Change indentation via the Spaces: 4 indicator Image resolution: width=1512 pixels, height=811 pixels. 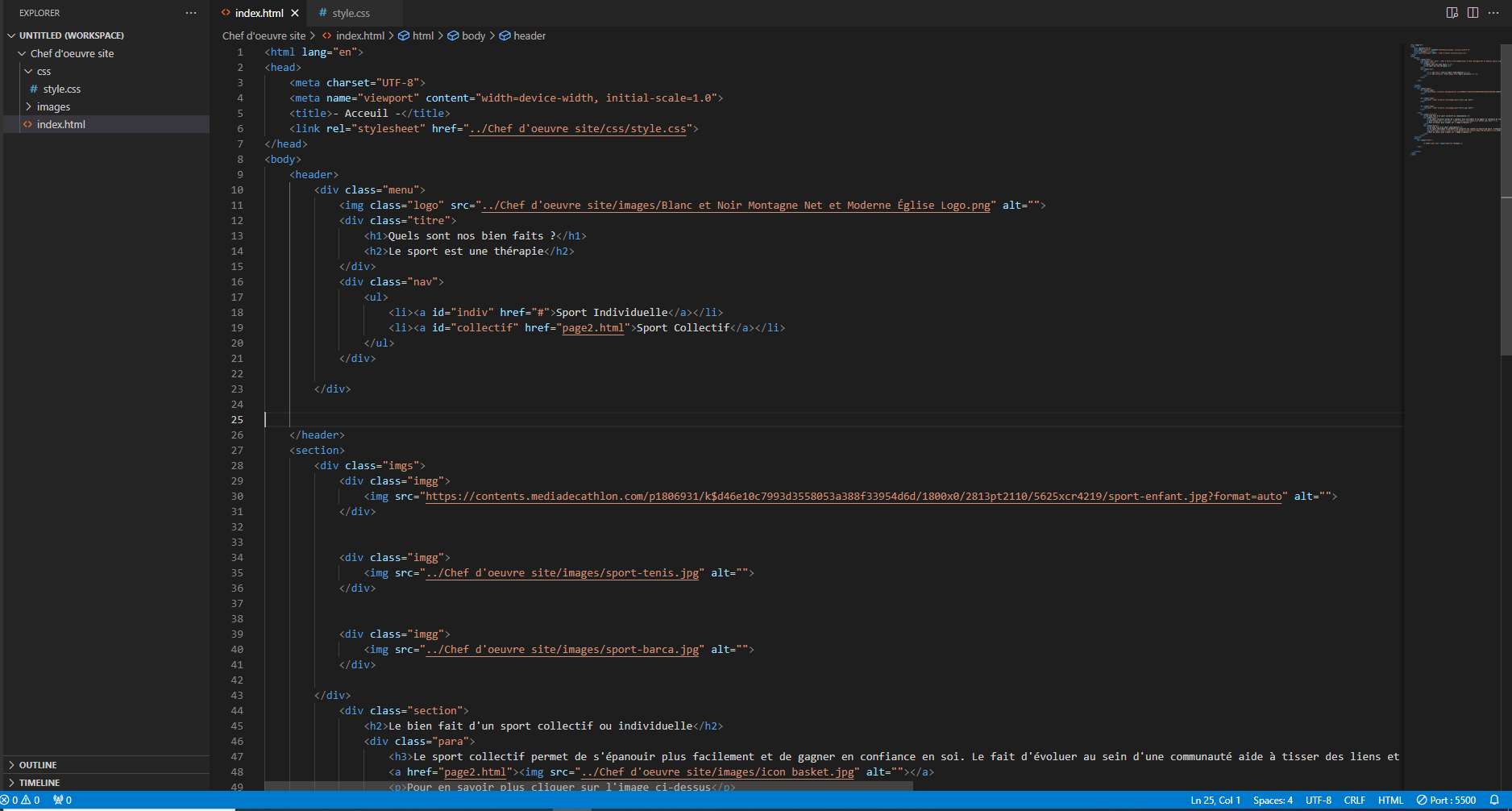[x=1273, y=800]
